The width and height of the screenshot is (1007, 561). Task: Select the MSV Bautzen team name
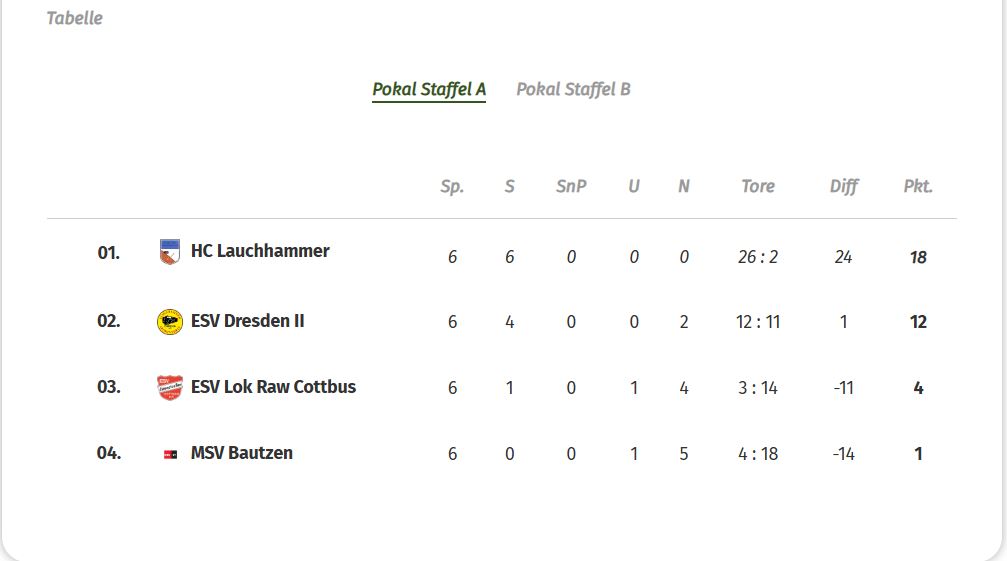click(x=242, y=453)
